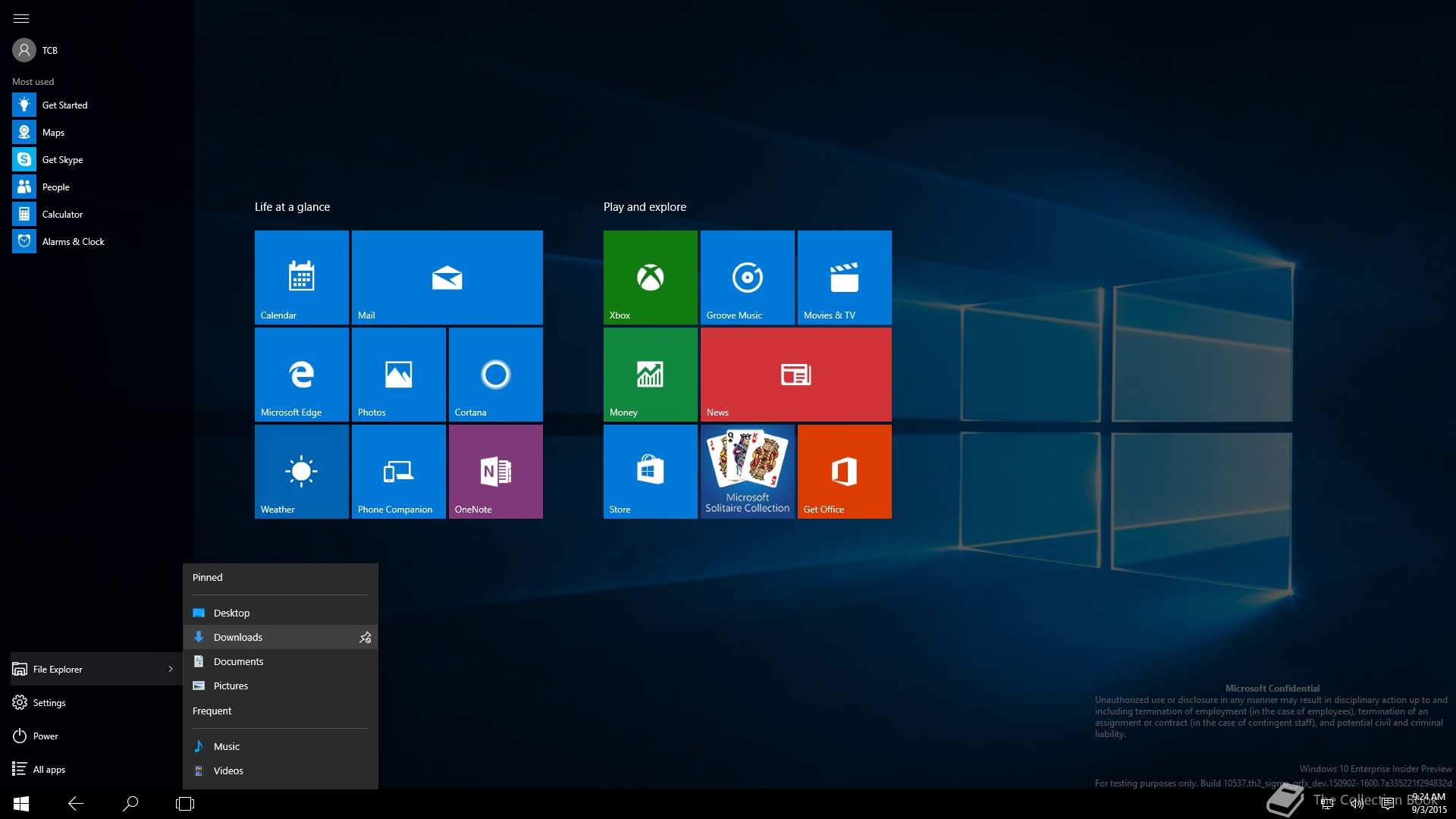Screen dimensions: 1456x819
Task: Open Downloads from Pinned jump list
Action: [x=281, y=637]
